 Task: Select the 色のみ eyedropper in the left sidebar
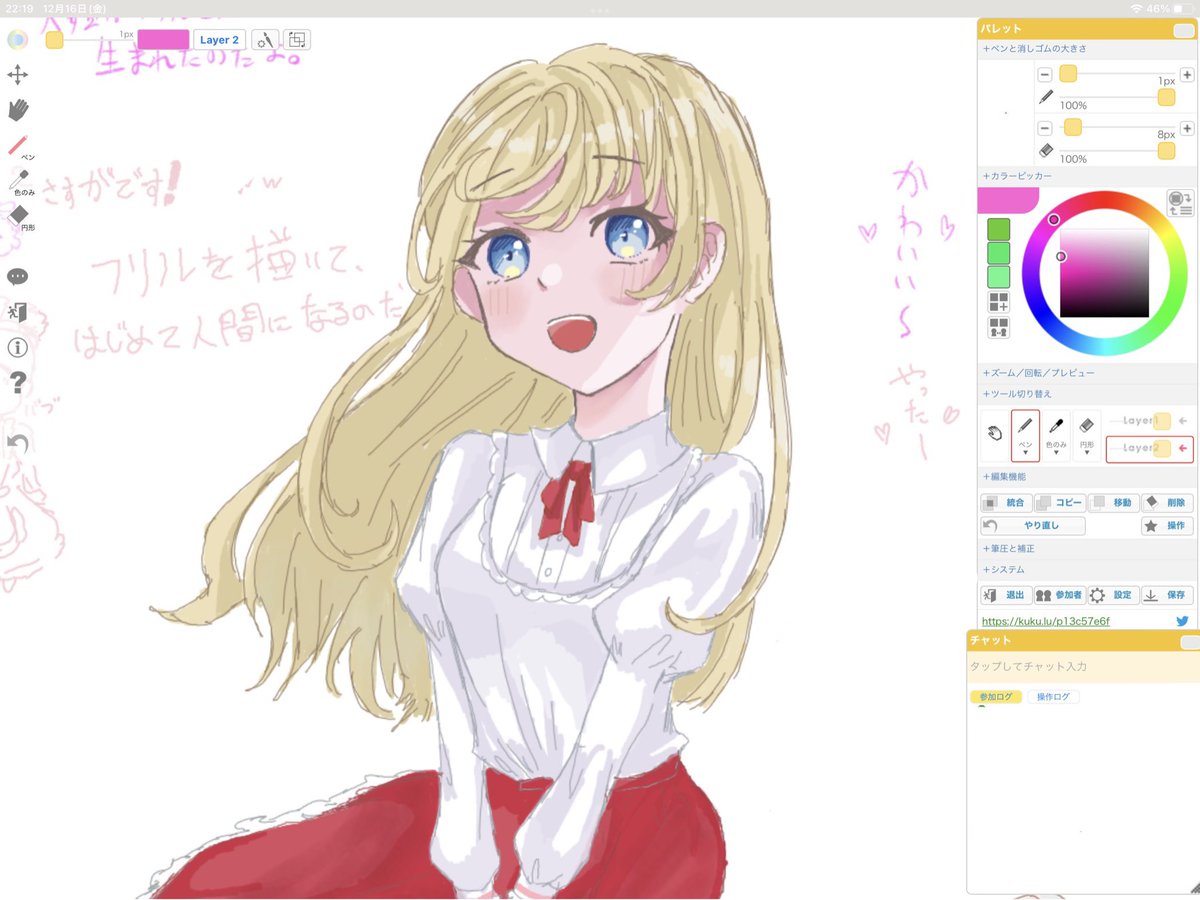point(20,182)
